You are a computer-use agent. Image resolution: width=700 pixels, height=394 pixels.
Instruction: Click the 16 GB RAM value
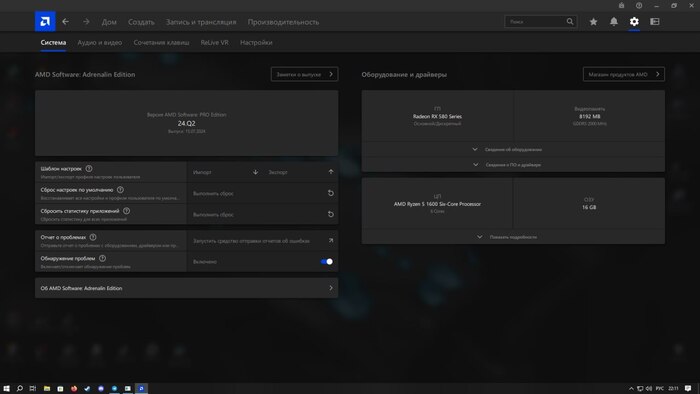pyautogui.click(x=589, y=207)
